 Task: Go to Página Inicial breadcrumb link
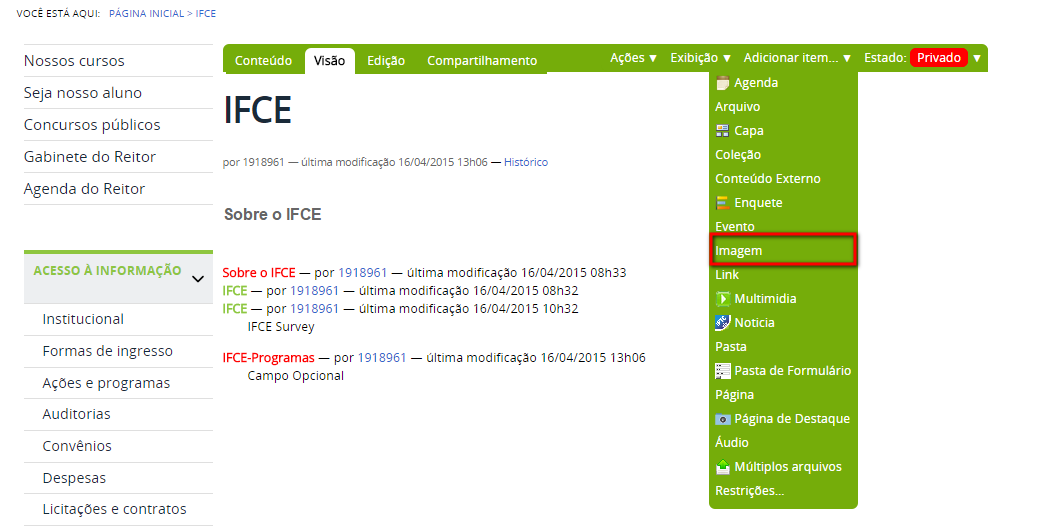coord(146,13)
